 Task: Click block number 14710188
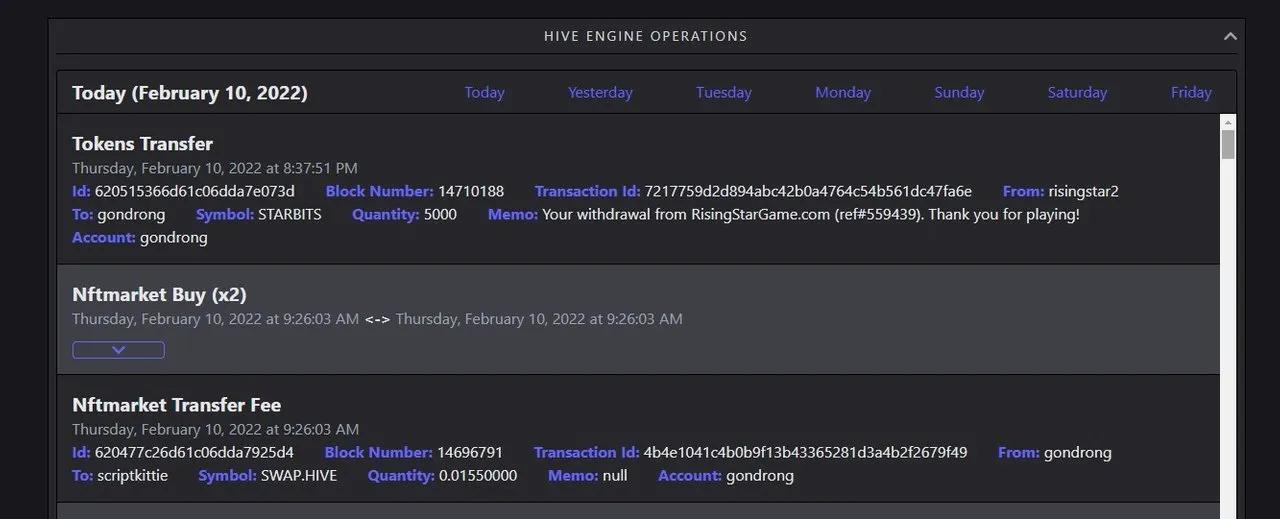point(471,191)
